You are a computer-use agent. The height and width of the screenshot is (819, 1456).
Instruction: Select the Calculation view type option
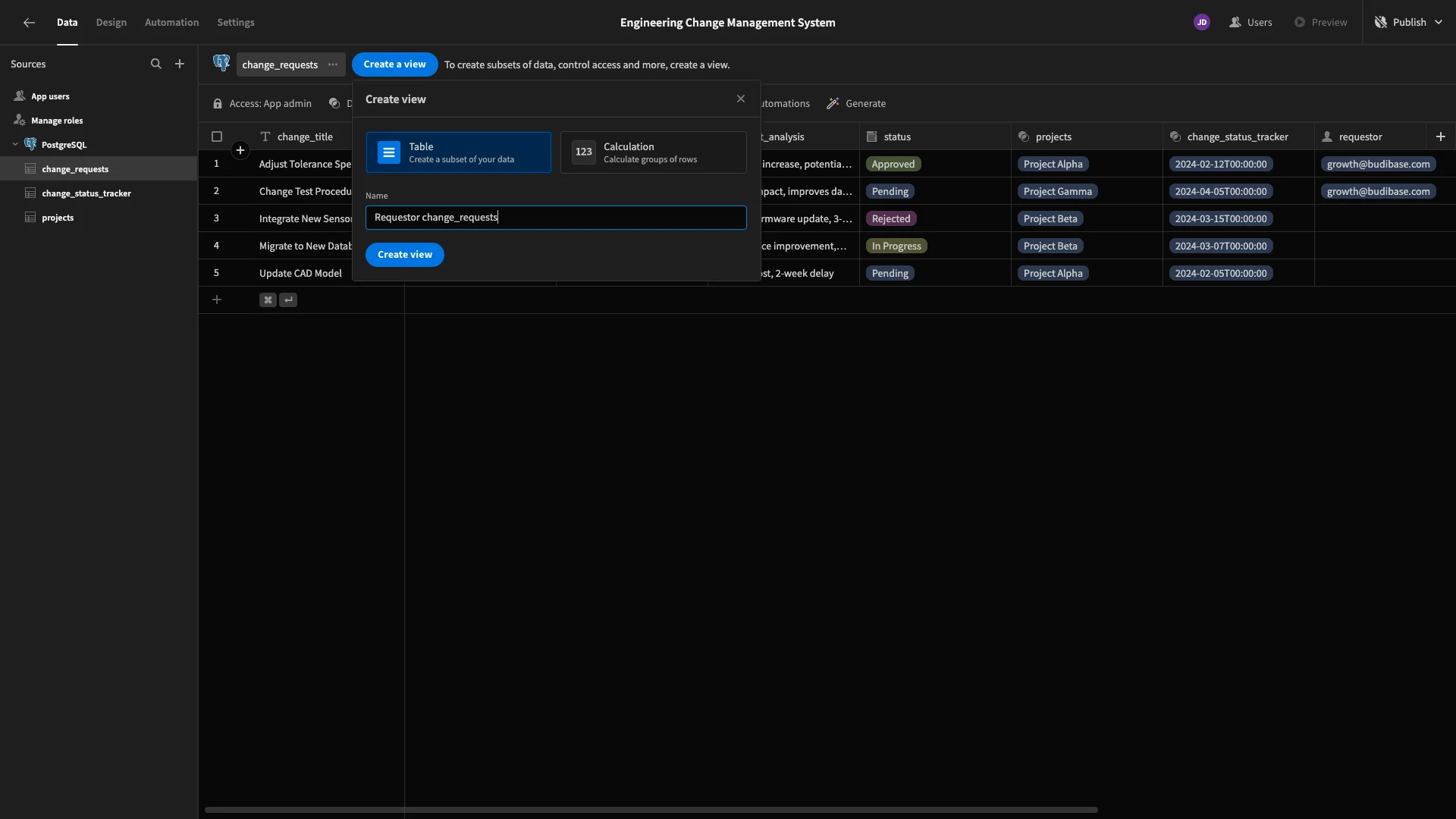coord(654,152)
